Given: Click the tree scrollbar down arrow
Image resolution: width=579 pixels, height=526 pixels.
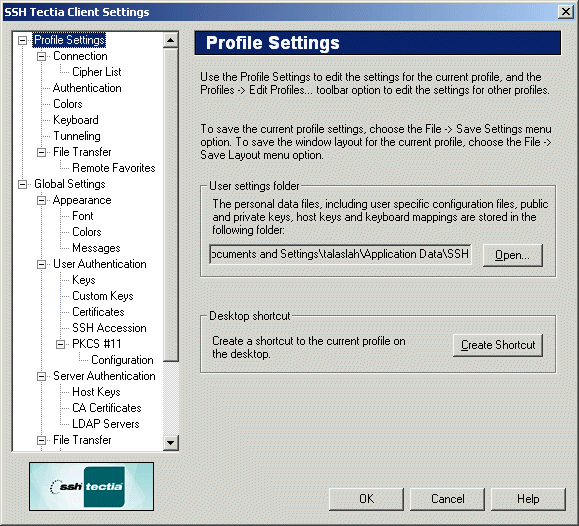Looking at the screenshot, I should (171, 442).
